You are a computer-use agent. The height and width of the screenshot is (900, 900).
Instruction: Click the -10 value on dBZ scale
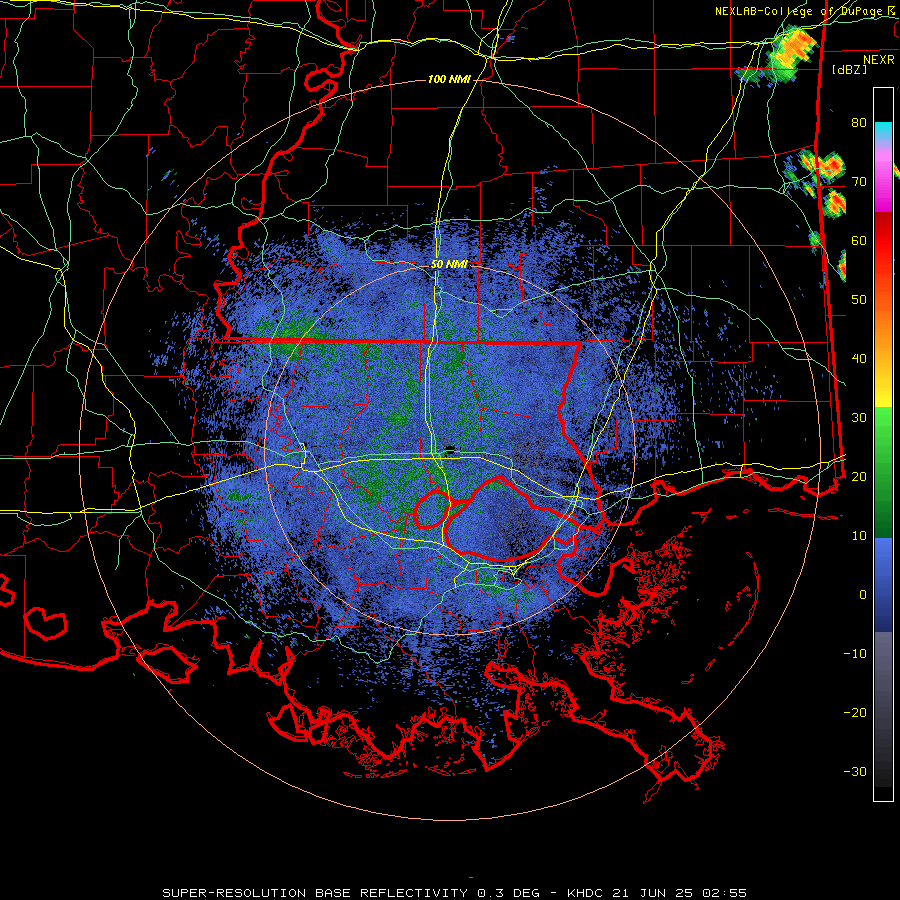855,654
